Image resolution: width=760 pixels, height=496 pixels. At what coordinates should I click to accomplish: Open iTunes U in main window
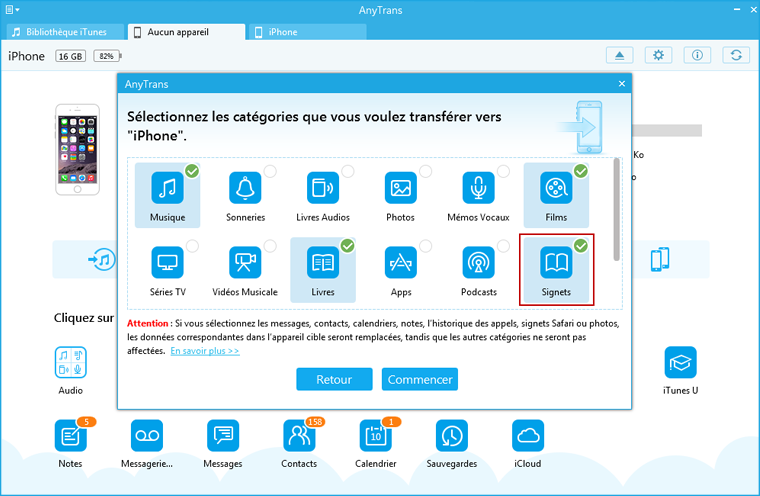coord(681,362)
